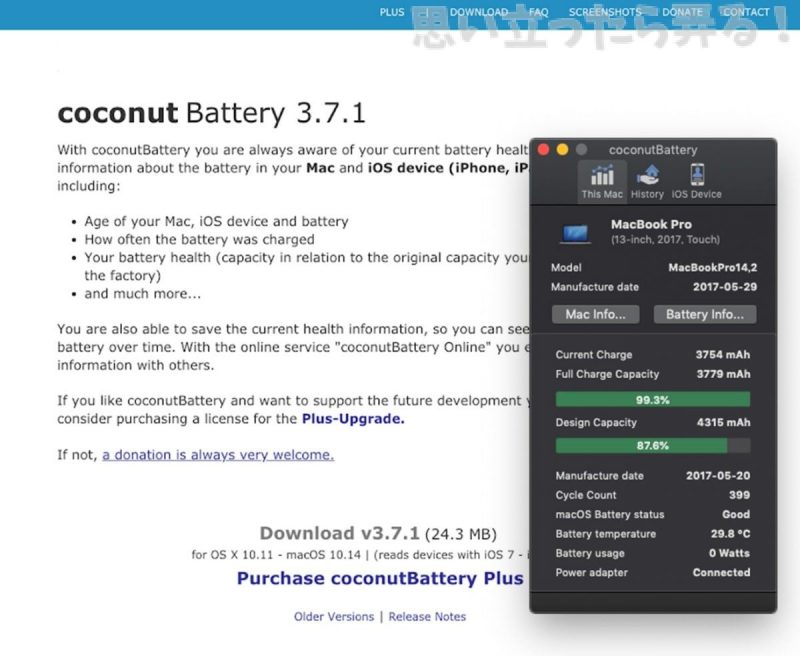The width and height of the screenshot is (800, 656).
Task: Click the battery manufacture date '2017-05-20'
Action: 718,475
